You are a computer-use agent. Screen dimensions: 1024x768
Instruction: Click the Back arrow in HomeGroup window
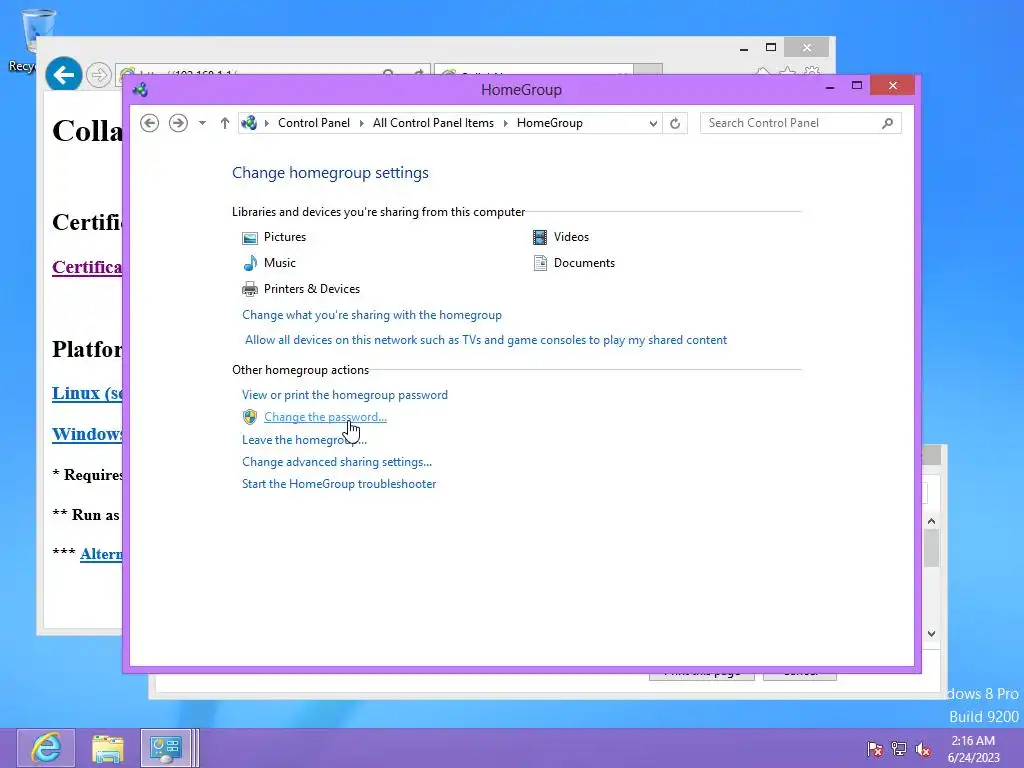pos(150,123)
